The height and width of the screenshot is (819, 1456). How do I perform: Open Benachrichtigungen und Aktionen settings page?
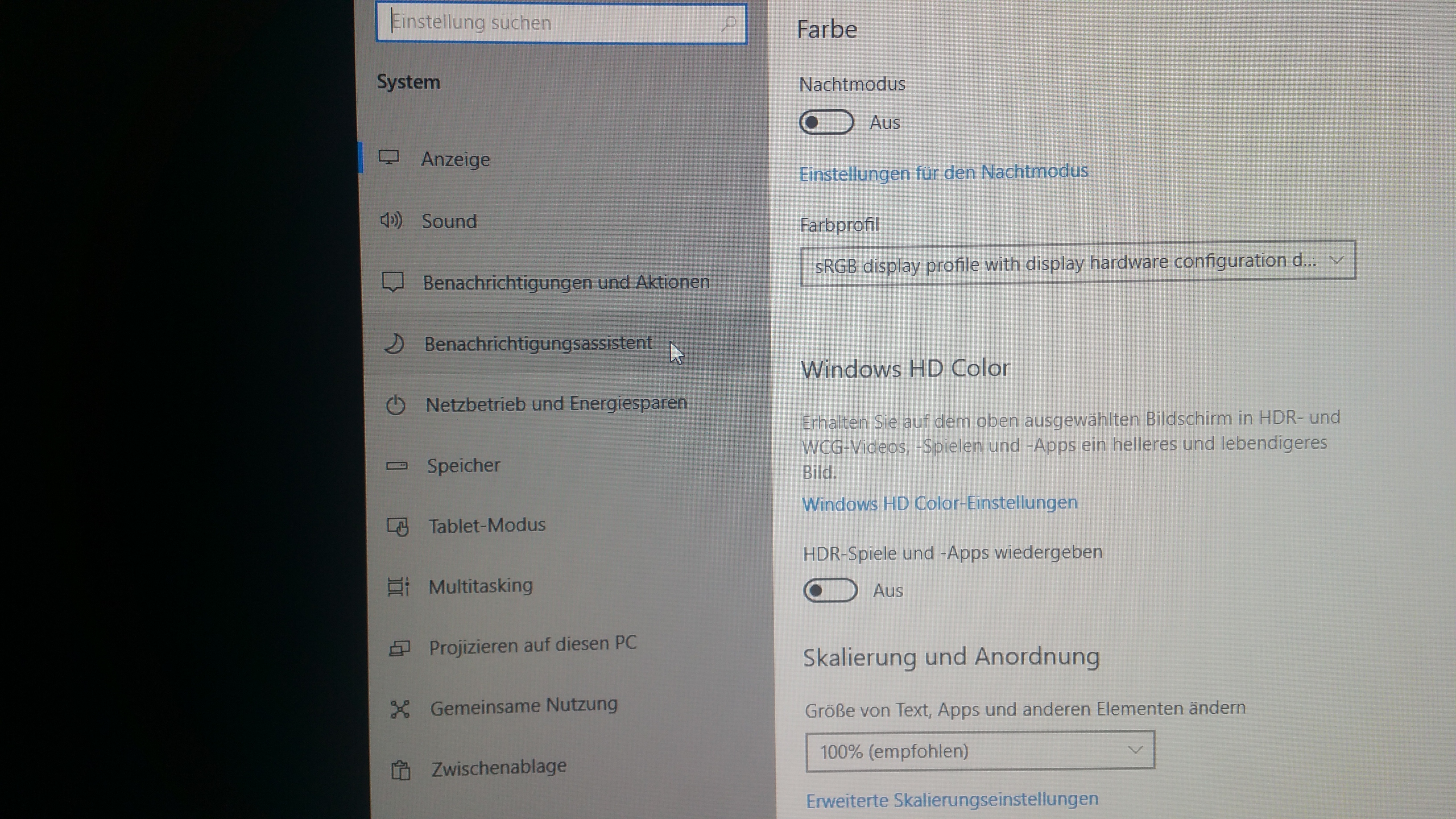click(566, 282)
